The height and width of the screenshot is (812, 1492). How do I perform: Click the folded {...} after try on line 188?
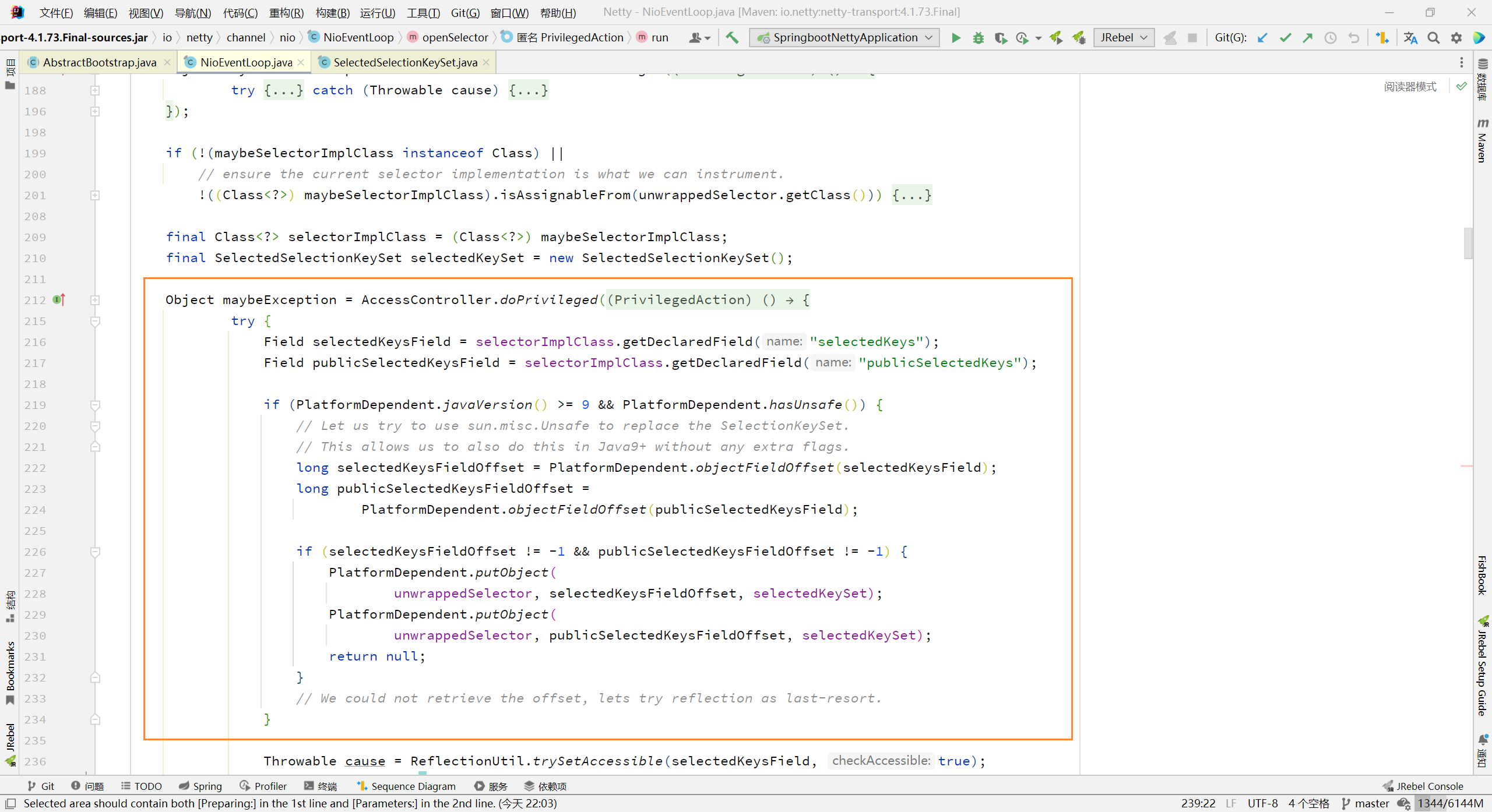coord(283,90)
